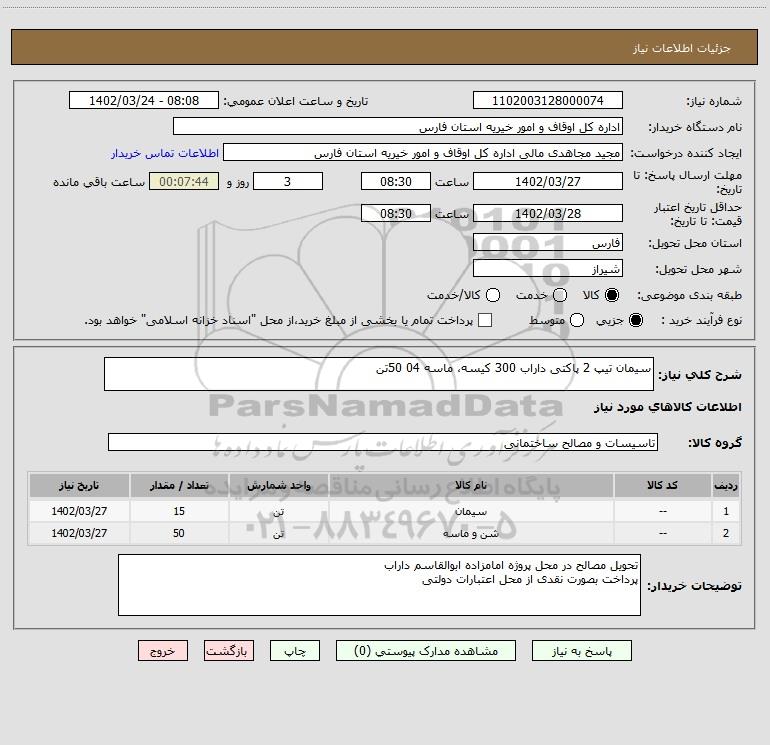This screenshot has width=770, height=745.
Task: Click the date 1402/03/27 in شن و ماسه row
Action: 79,533
